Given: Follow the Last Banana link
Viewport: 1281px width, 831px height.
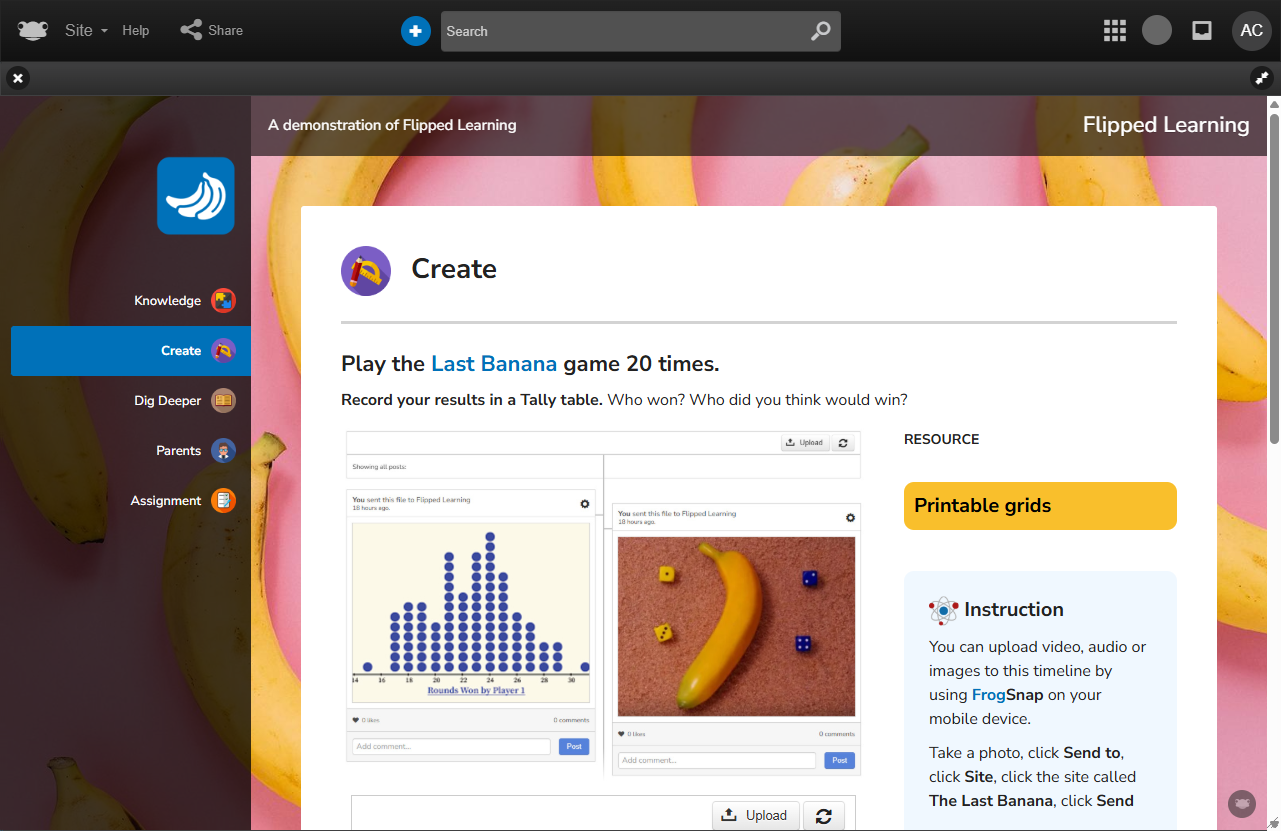Looking at the screenshot, I should click(494, 364).
